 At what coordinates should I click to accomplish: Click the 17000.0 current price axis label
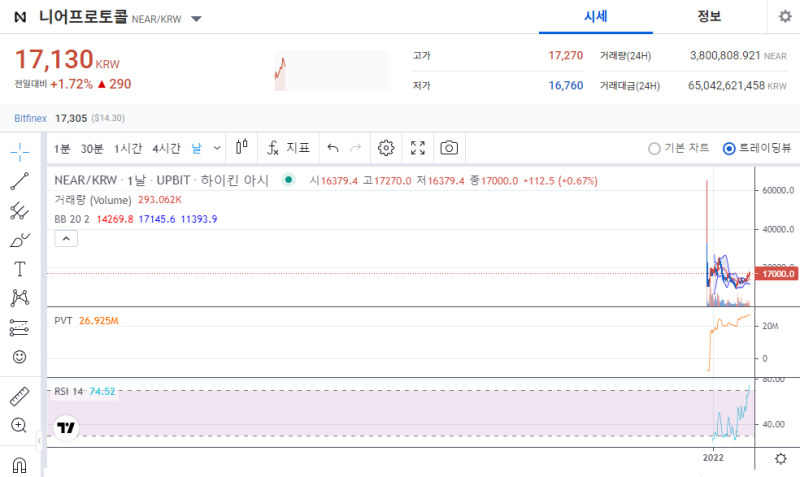(x=775, y=274)
